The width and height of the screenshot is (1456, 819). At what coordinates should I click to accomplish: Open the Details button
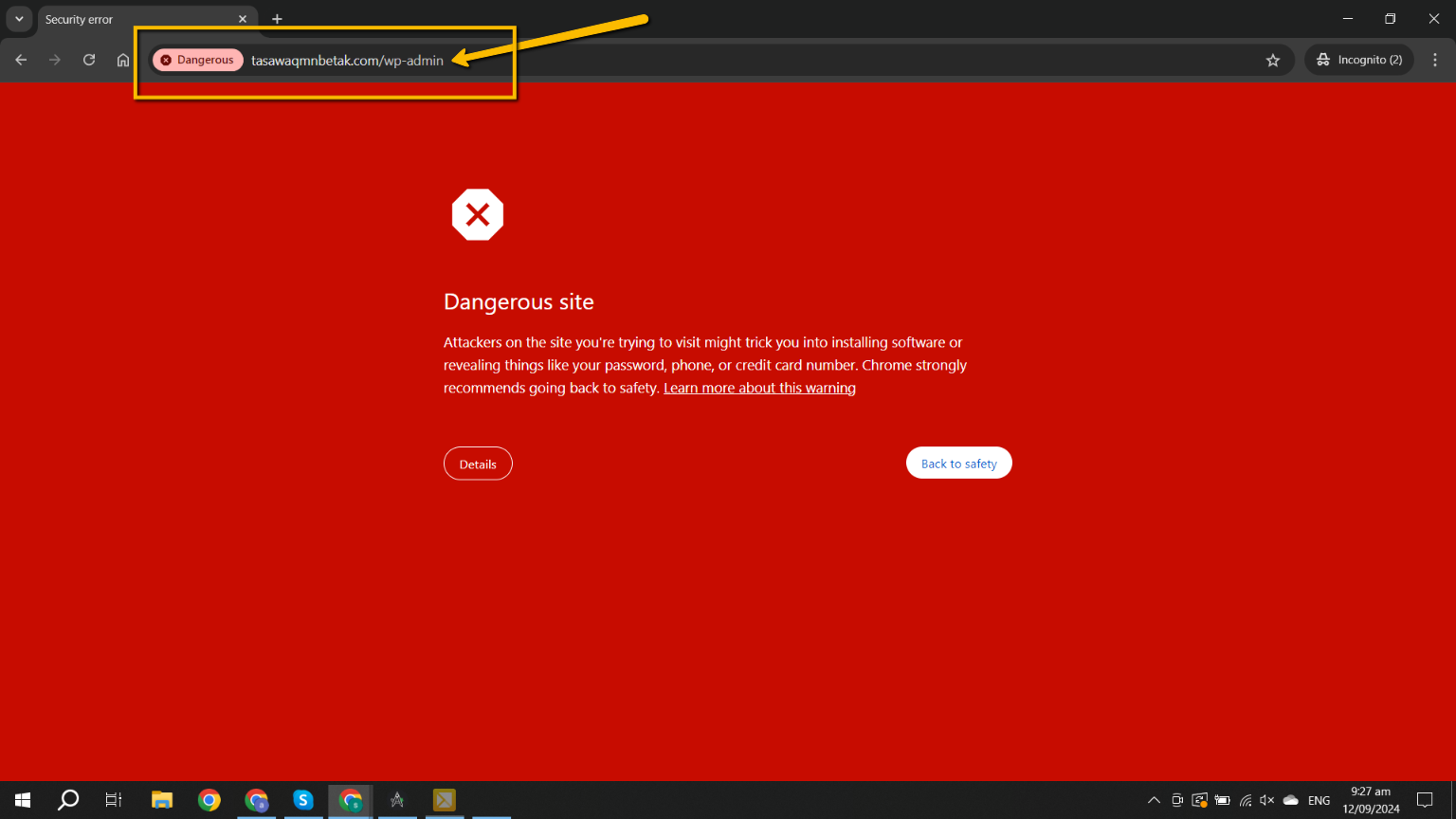[478, 464]
